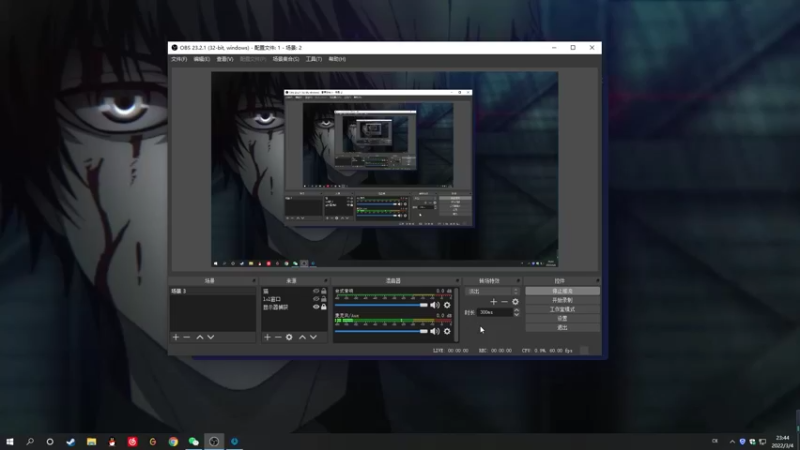Open the gear settings of the mic/Aux audio channel
The image size is (800, 450).
[x=447, y=331]
